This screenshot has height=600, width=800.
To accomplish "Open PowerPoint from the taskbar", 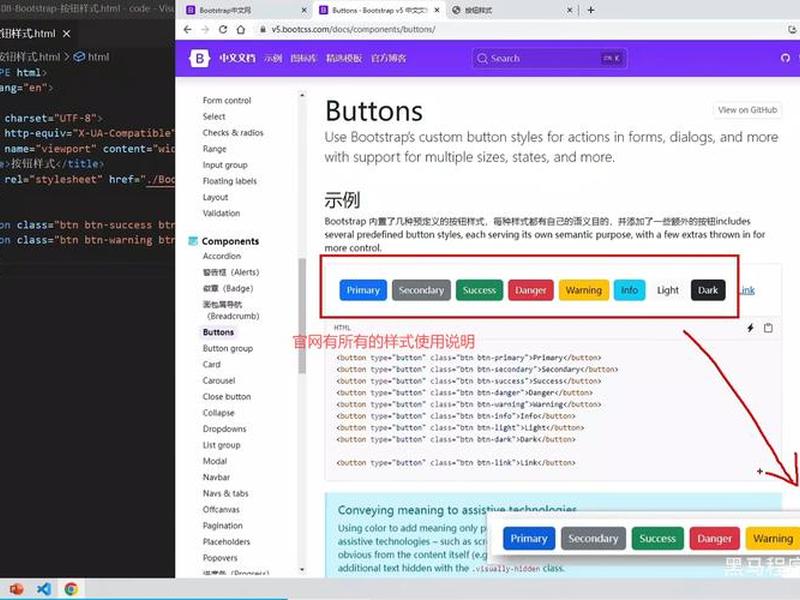I will (16, 589).
